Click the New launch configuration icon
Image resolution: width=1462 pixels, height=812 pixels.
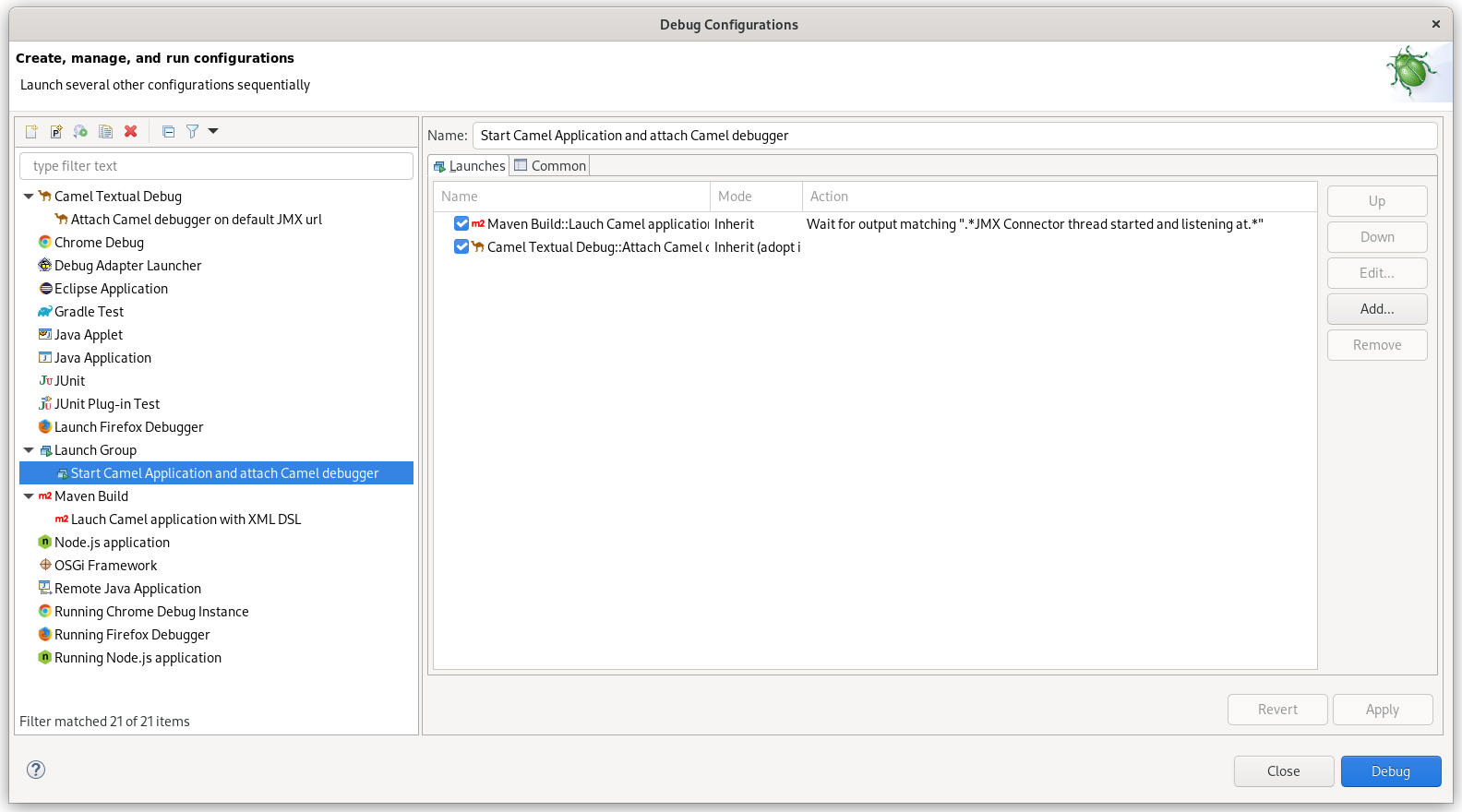[x=31, y=132]
